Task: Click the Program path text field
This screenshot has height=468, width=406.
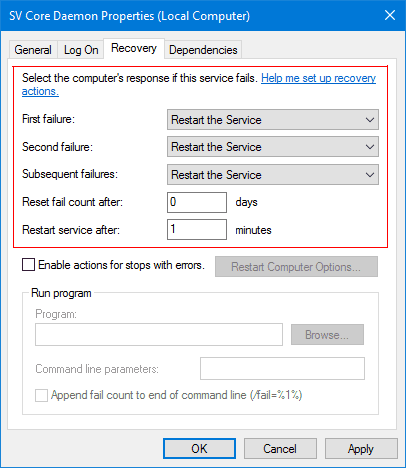Action: pyautogui.click(x=159, y=334)
